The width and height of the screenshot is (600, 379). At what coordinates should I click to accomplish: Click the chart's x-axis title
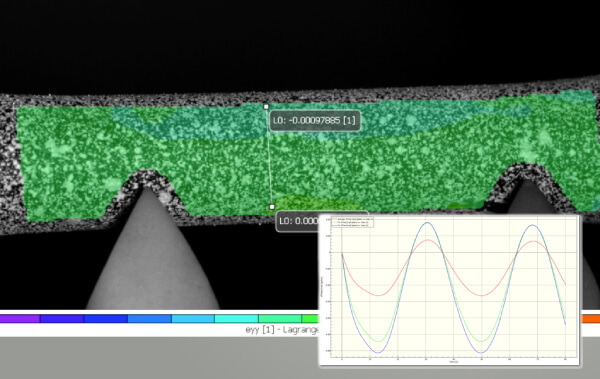click(x=453, y=362)
